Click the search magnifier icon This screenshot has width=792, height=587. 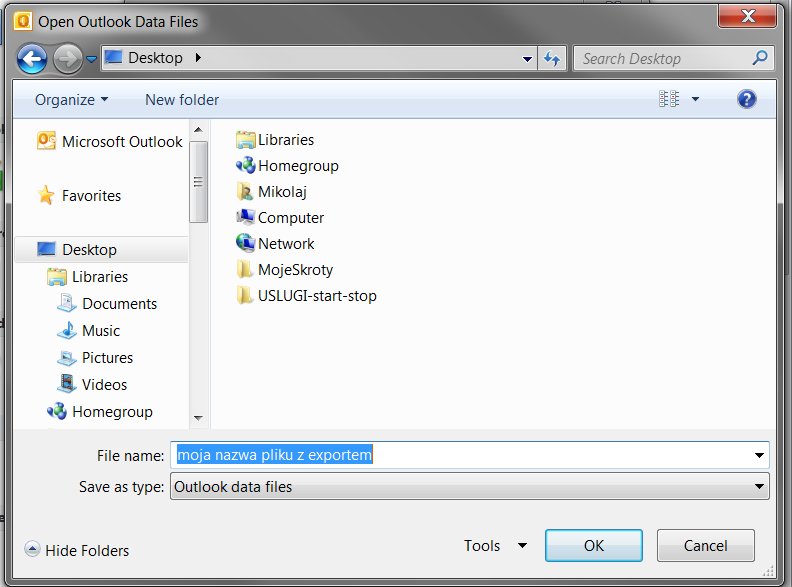761,58
